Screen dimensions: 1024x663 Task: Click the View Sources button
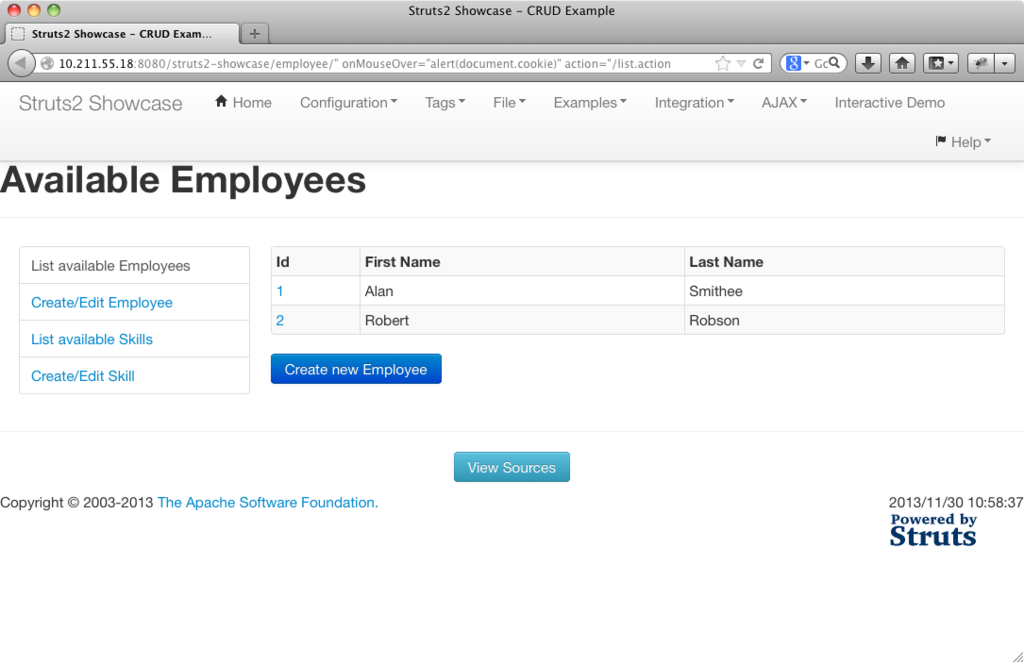point(512,467)
